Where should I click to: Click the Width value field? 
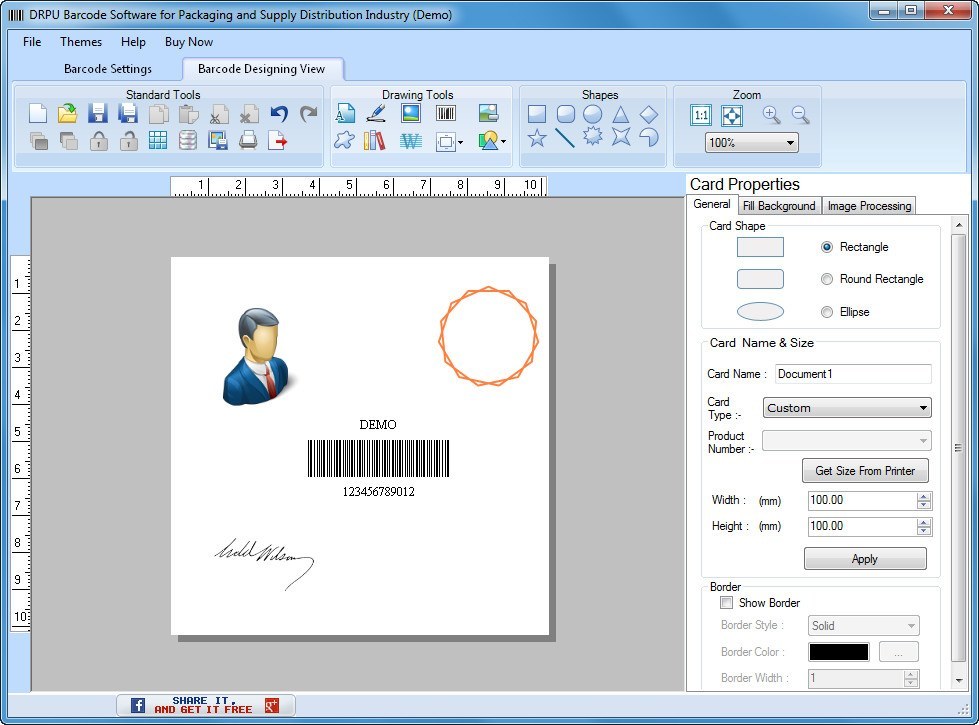pos(862,500)
